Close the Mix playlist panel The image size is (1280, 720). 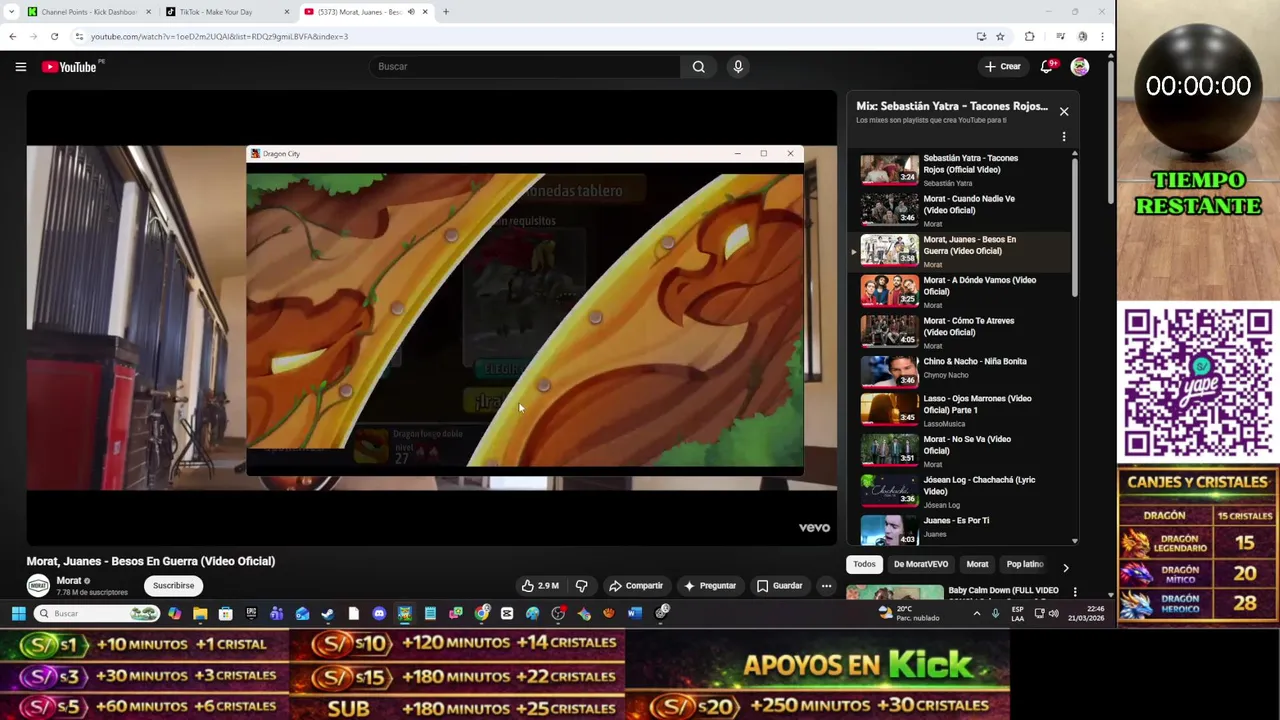pyautogui.click(x=1064, y=111)
